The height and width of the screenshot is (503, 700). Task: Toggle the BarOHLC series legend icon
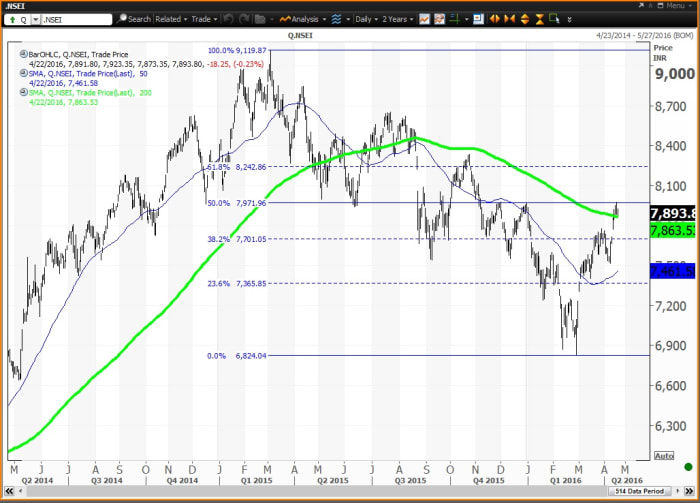tap(23, 54)
